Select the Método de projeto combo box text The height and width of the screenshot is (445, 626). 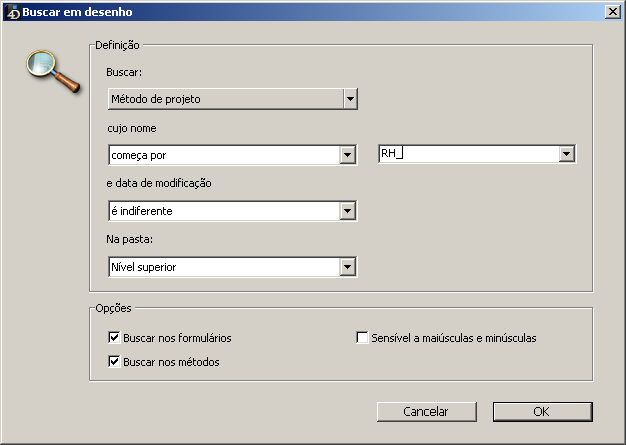click(x=223, y=99)
